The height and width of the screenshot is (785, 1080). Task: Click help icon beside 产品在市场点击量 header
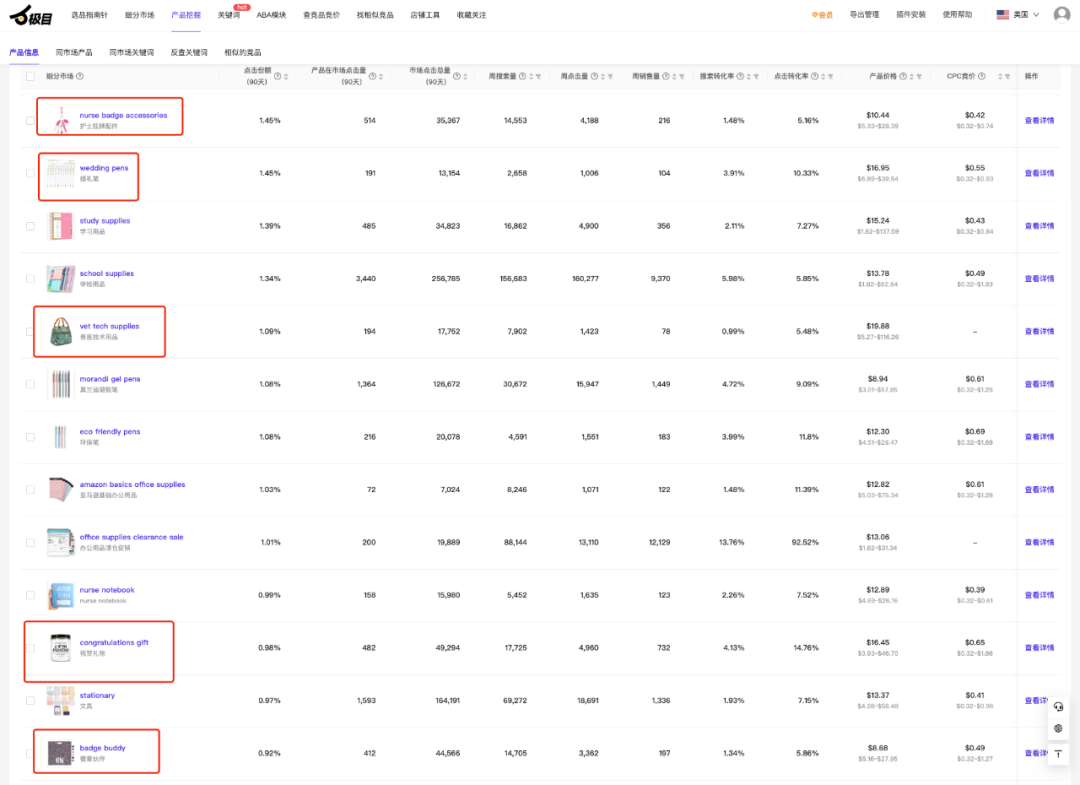pos(373,76)
